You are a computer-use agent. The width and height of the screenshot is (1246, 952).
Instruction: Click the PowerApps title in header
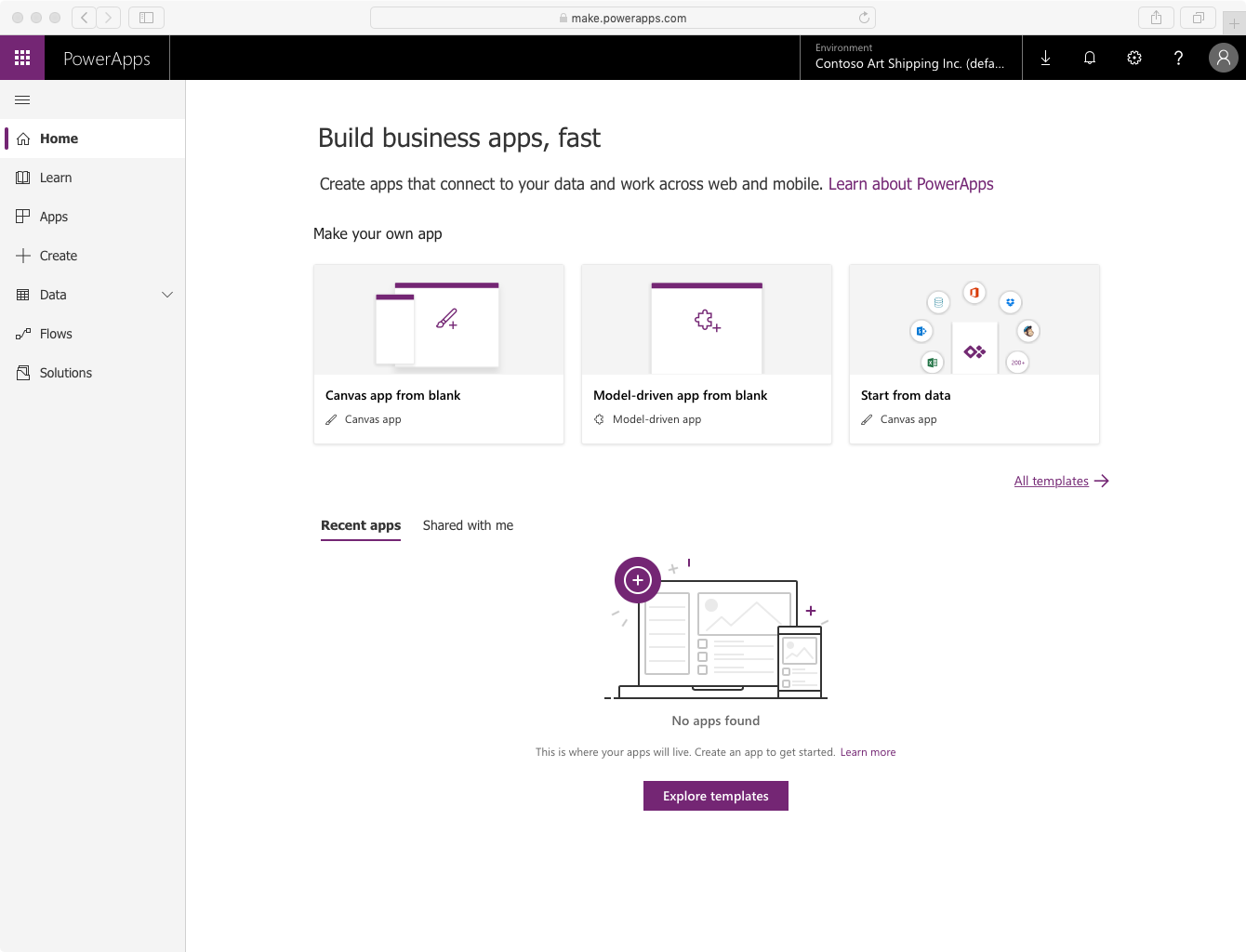107,59
